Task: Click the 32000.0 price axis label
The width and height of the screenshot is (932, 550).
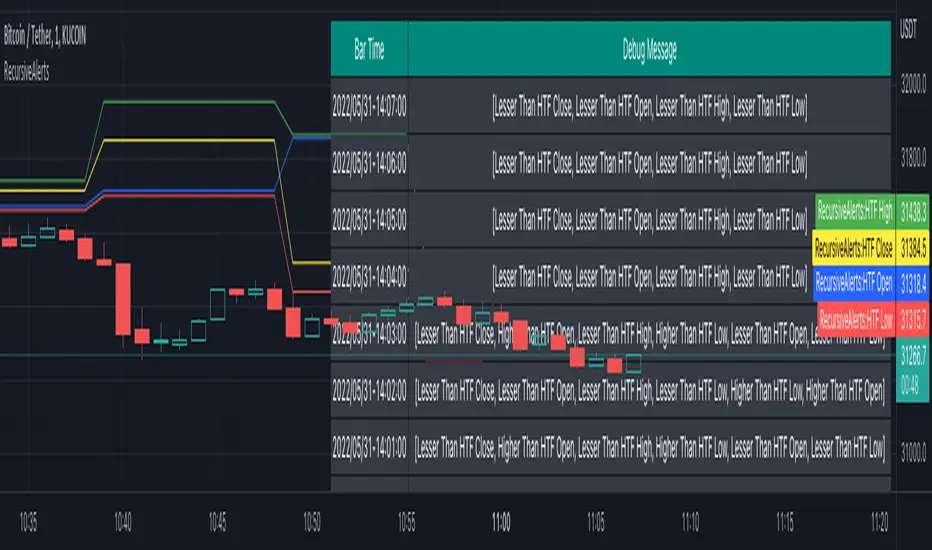Action: coord(910,87)
